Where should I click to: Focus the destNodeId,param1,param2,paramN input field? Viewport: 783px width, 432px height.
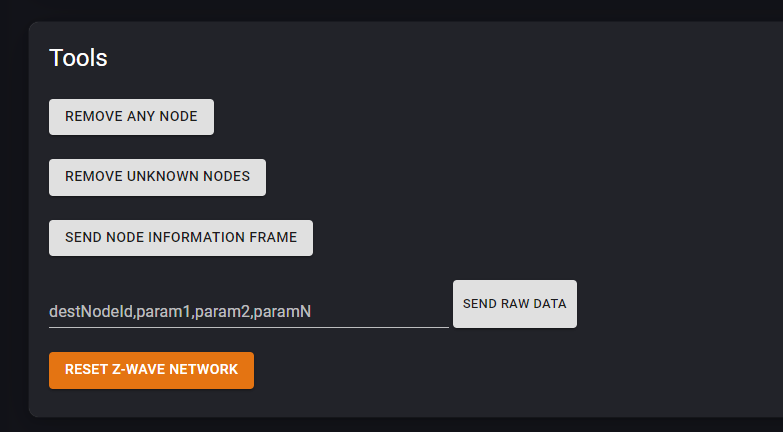click(248, 311)
